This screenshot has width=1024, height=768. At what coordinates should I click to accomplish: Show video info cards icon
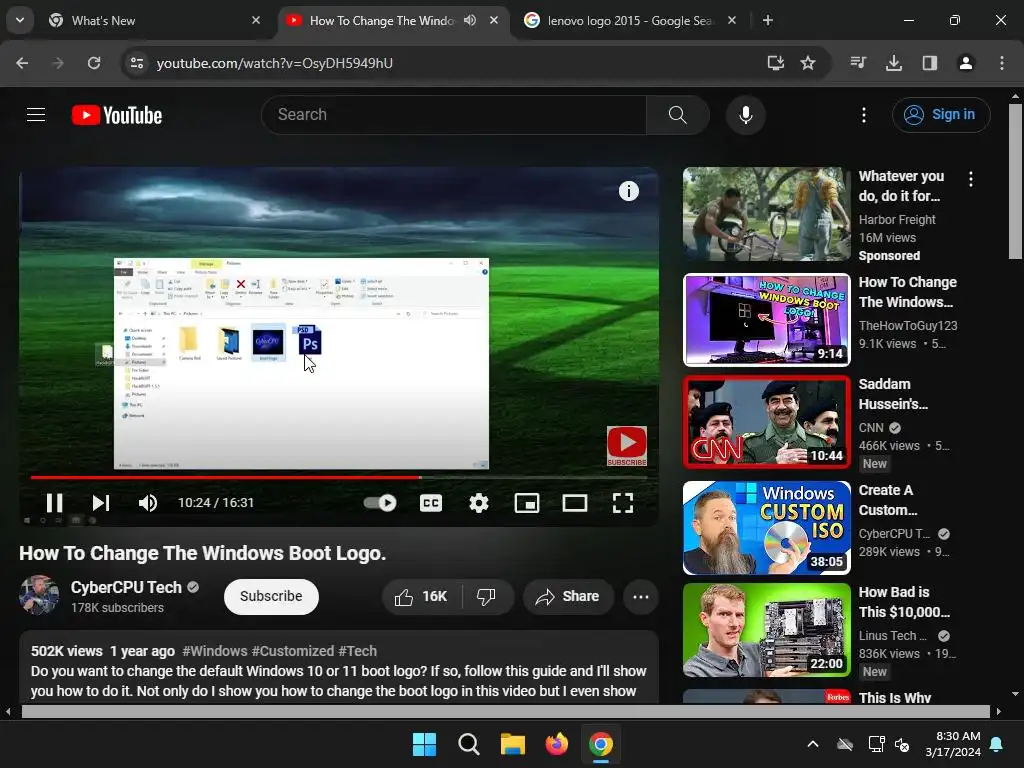coord(628,191)
